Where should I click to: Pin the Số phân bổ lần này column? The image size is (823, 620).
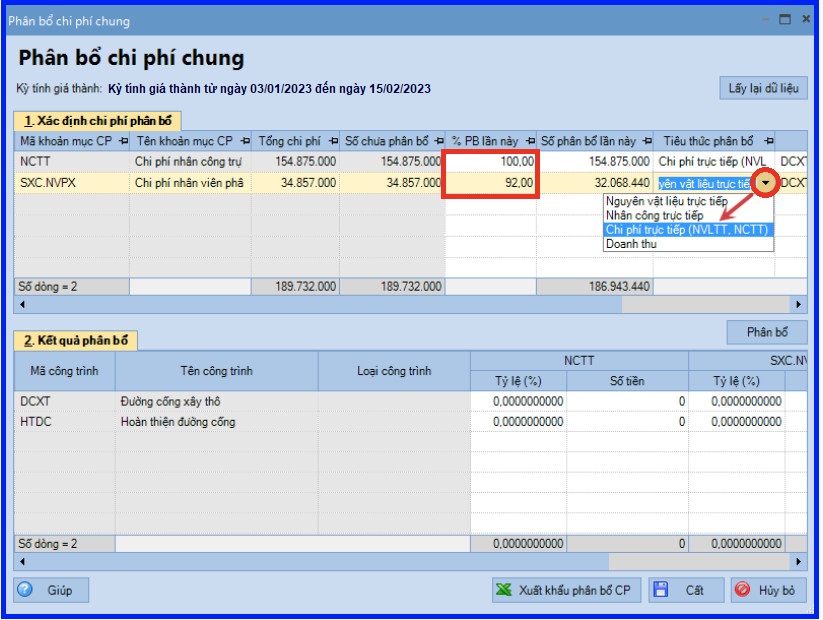(648, 141)
